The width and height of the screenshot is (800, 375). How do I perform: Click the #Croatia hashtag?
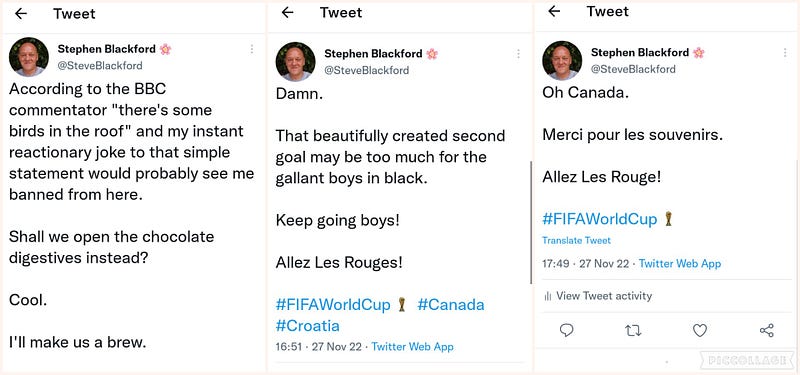click(x=308, y=326)
